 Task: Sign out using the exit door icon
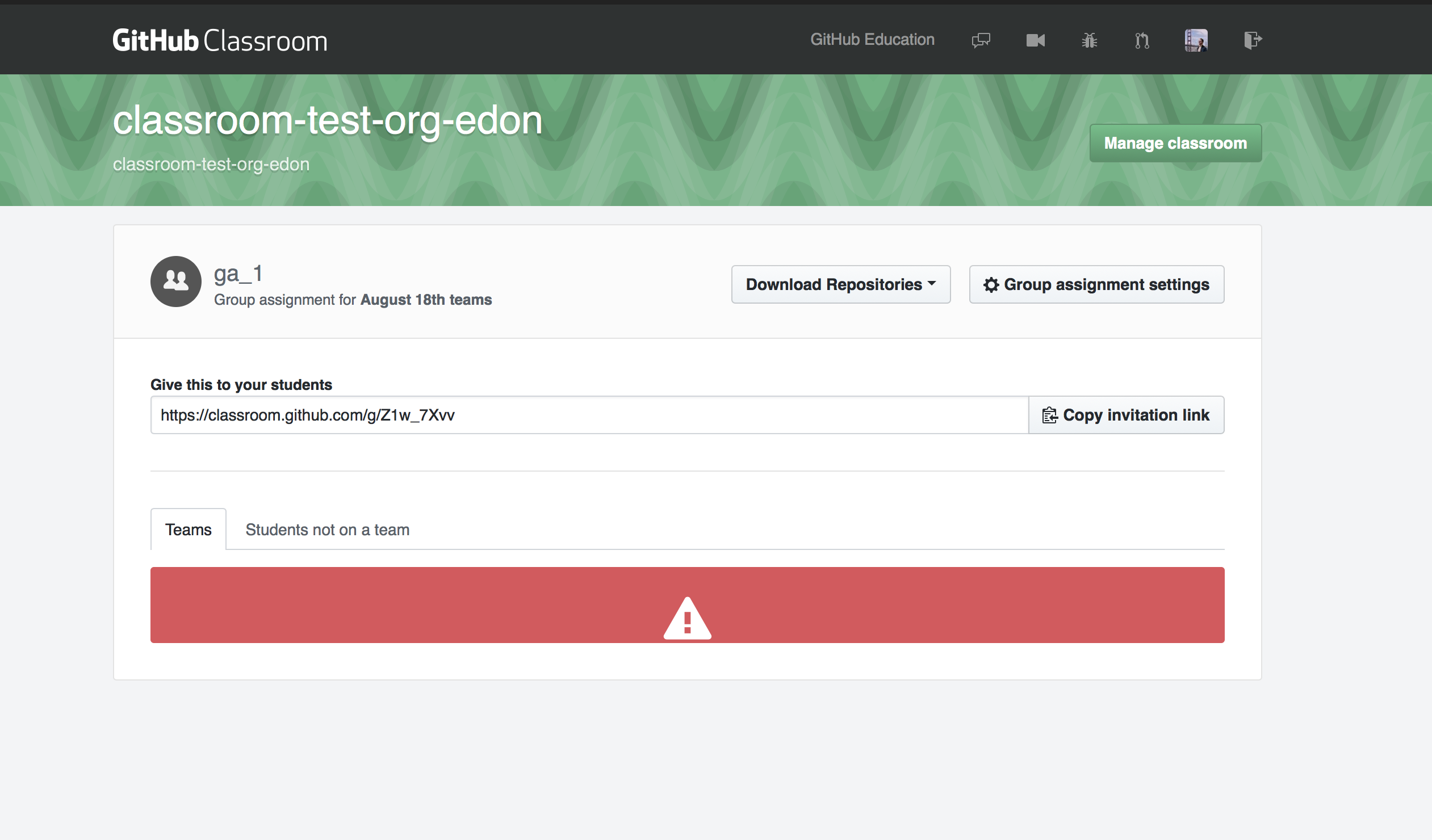coord(1252,40)
